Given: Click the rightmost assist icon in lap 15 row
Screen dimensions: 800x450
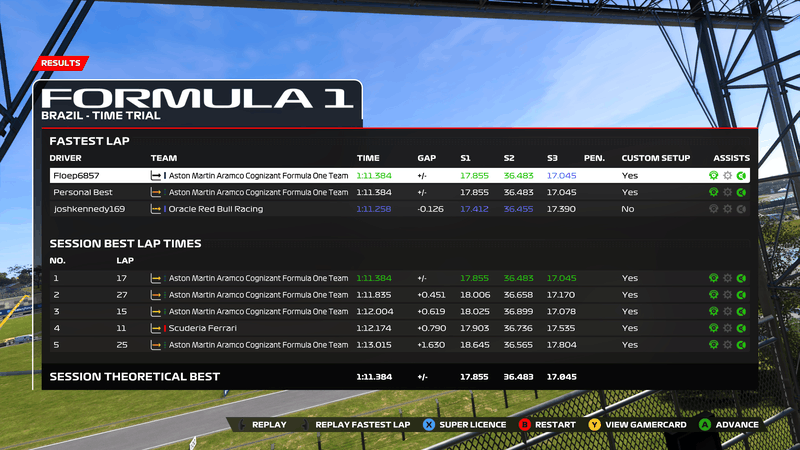Looking at the screenshot, I should pyautogui.click(x=741, y=312).
